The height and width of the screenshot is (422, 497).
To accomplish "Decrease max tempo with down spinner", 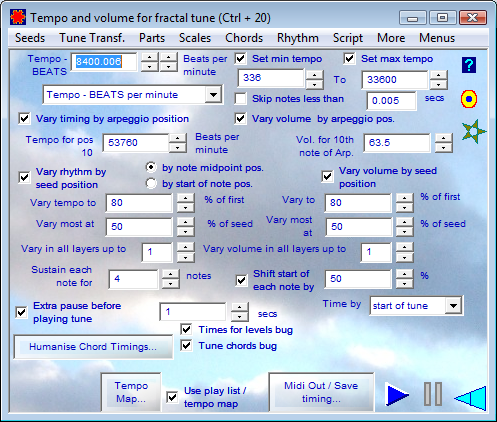I will pos(438,84).
